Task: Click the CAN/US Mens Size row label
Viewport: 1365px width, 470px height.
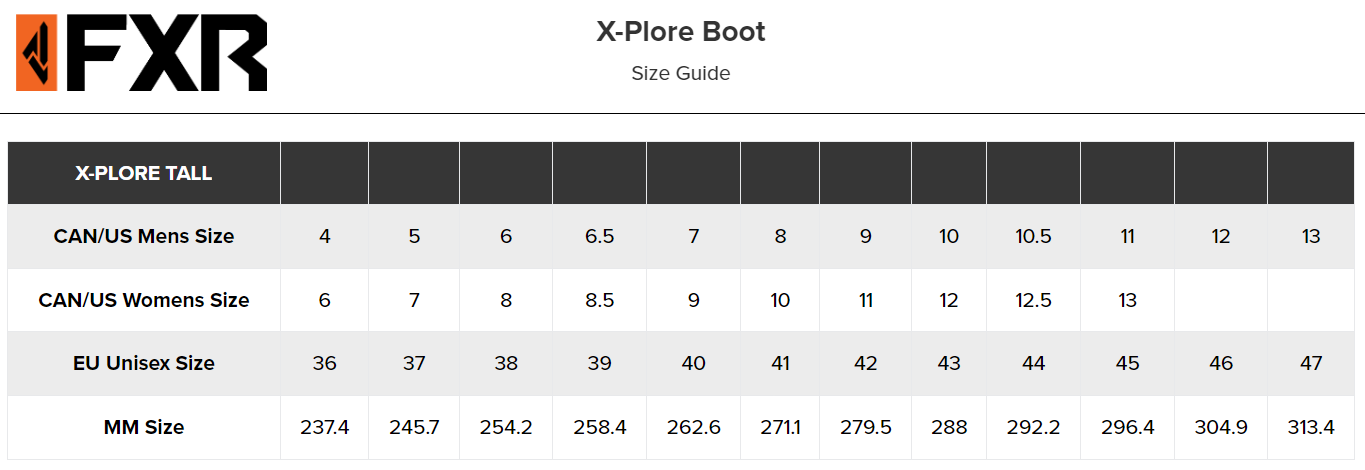Action: click(144, 236)
